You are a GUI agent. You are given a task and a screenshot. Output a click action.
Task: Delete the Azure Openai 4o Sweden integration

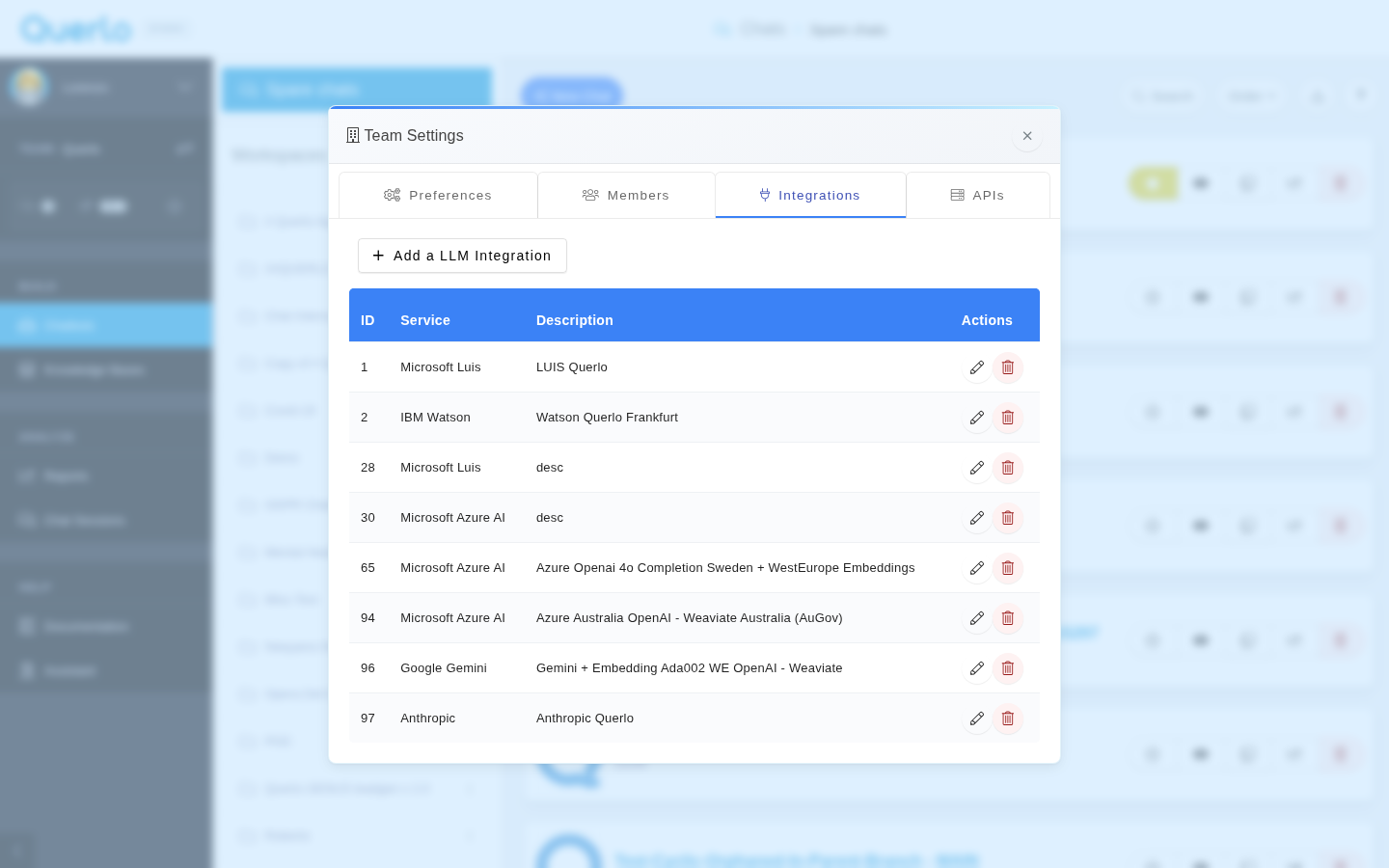coord(1008,568)
